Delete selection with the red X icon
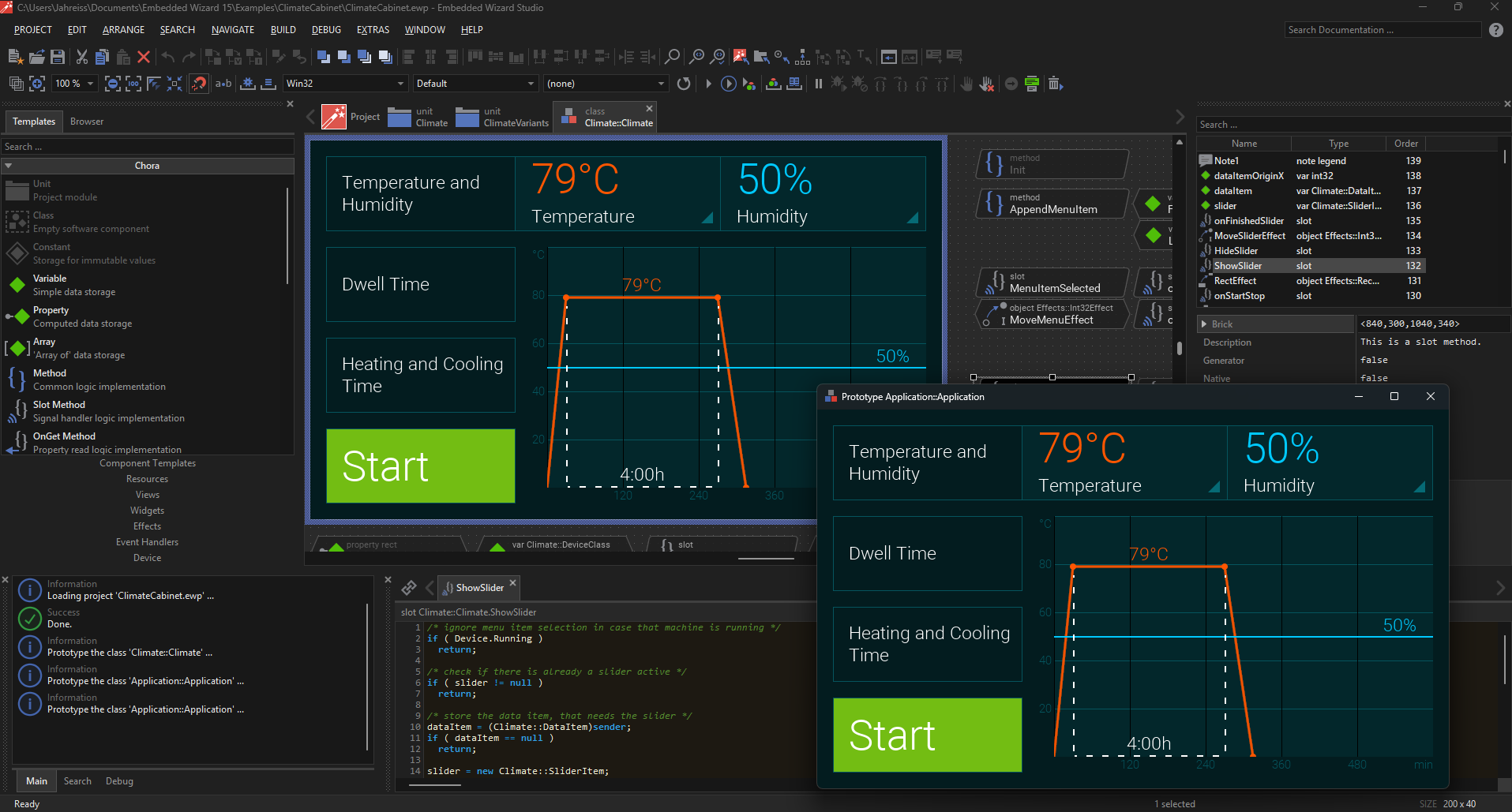The width and height of the screenshot is (1512, 812). point(144,57)
